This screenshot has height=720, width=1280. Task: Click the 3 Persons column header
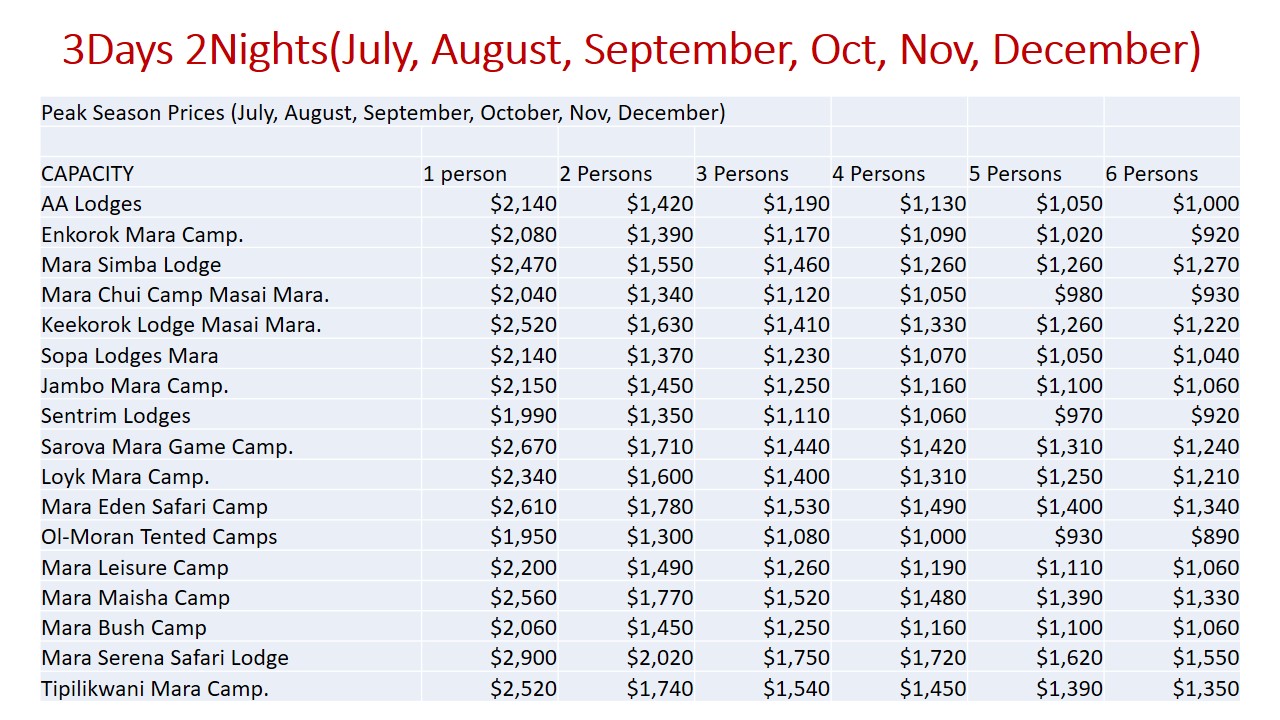pyautogui.click(x=742, y=174)
